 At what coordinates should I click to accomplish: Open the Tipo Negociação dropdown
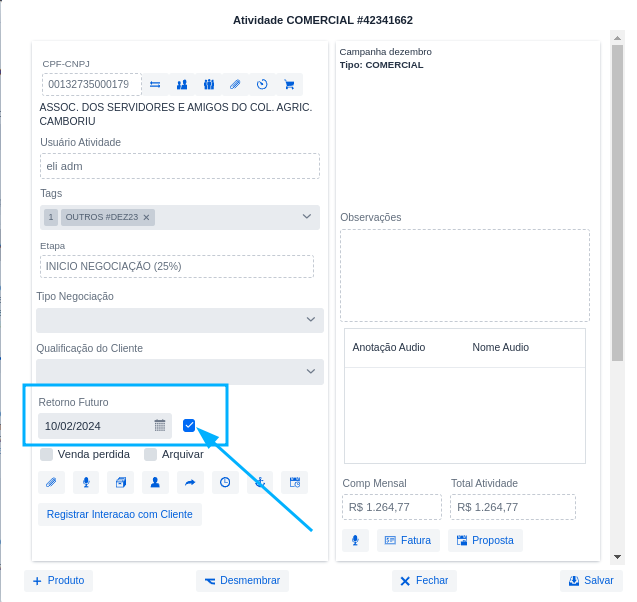[311, 320]
